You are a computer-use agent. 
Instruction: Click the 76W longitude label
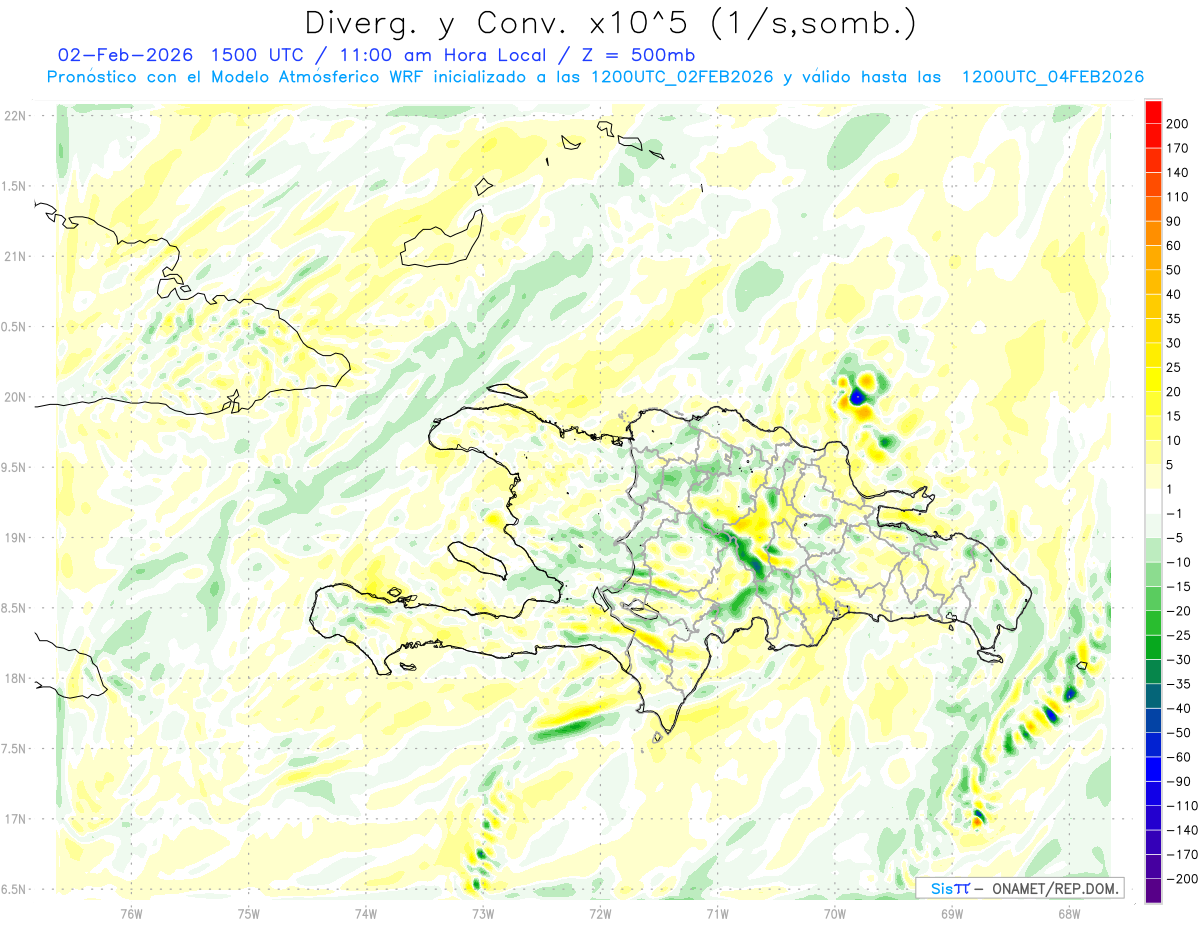click(131, 914)
